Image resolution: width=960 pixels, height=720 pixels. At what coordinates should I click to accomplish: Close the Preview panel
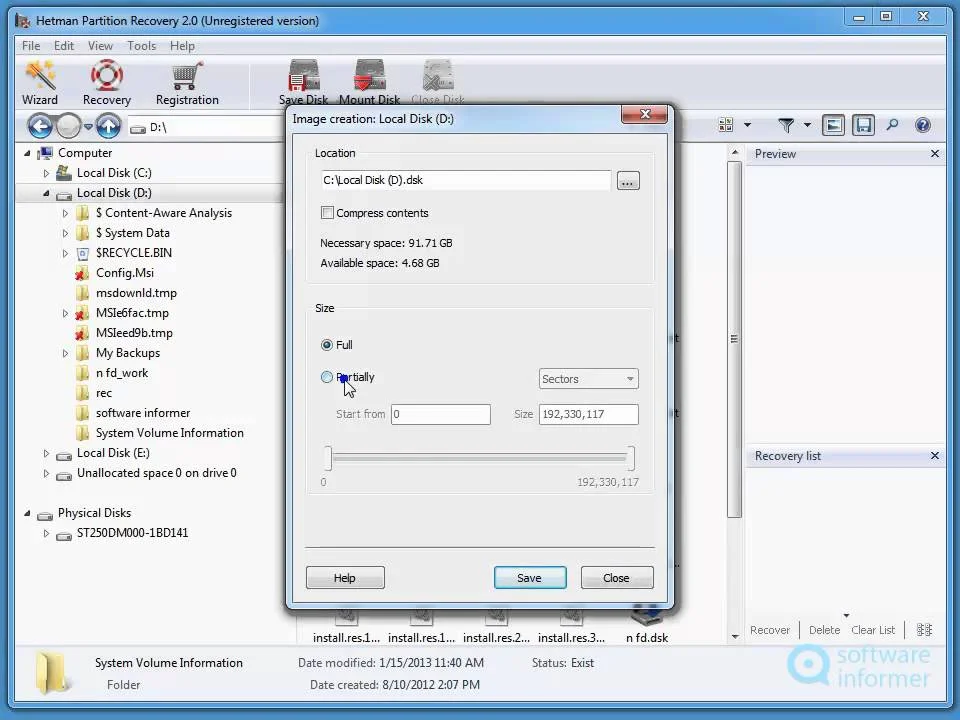[935, 154]
